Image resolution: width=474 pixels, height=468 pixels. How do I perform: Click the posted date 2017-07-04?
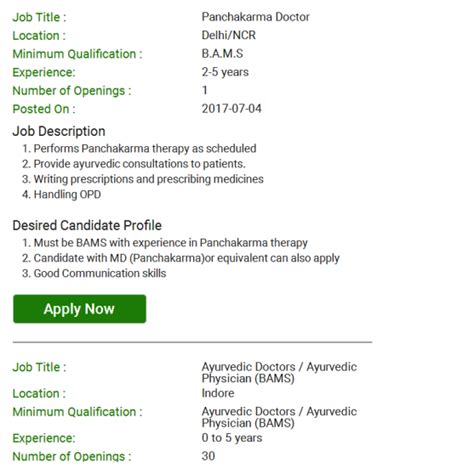pos(231,108)
